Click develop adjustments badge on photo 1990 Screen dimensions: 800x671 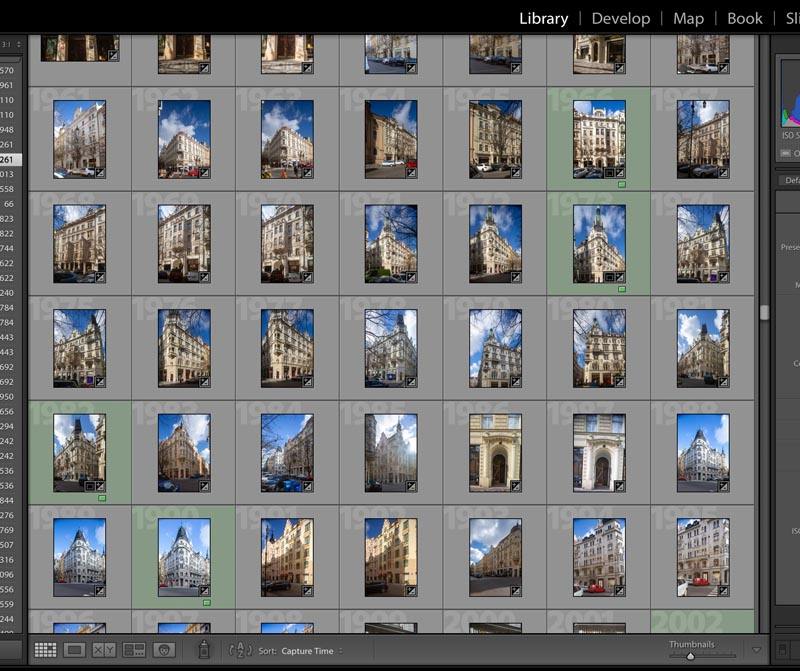coord(204,591)
